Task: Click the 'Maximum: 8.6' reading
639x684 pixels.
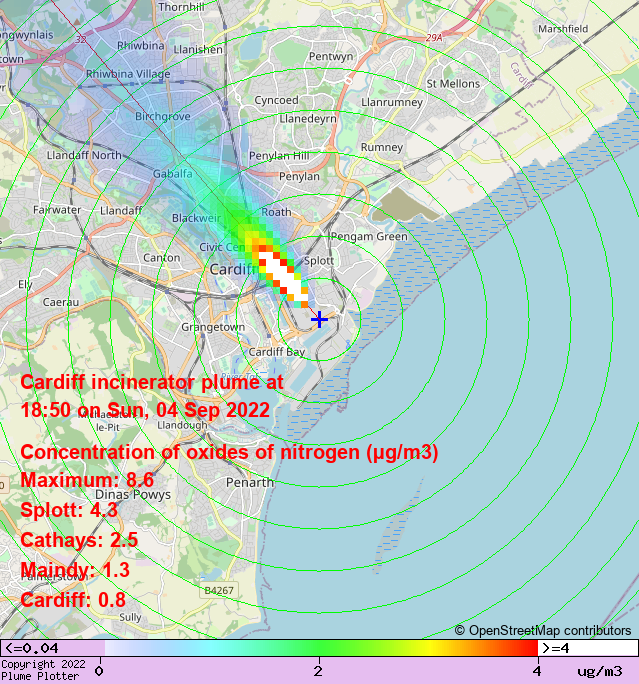Action: (87, 480)
